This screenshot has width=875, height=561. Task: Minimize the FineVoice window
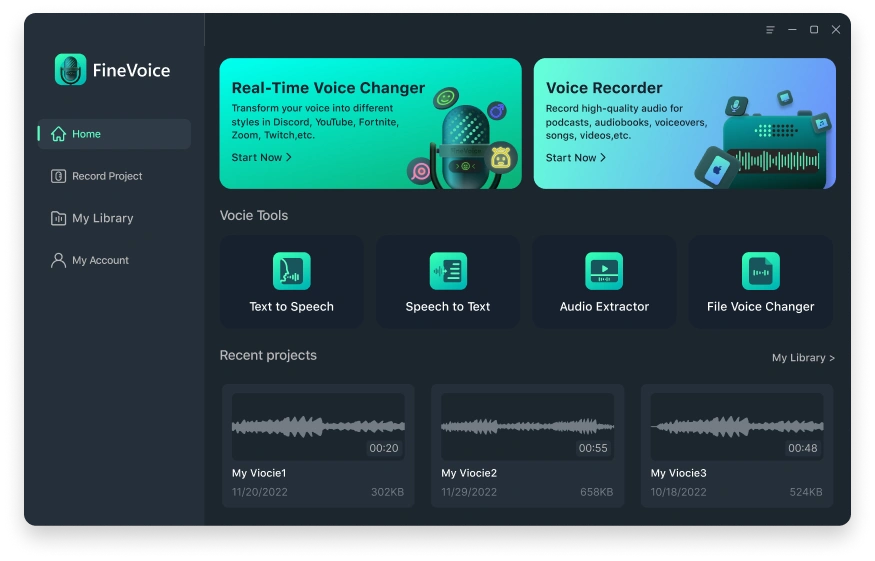tap(792, 30)
